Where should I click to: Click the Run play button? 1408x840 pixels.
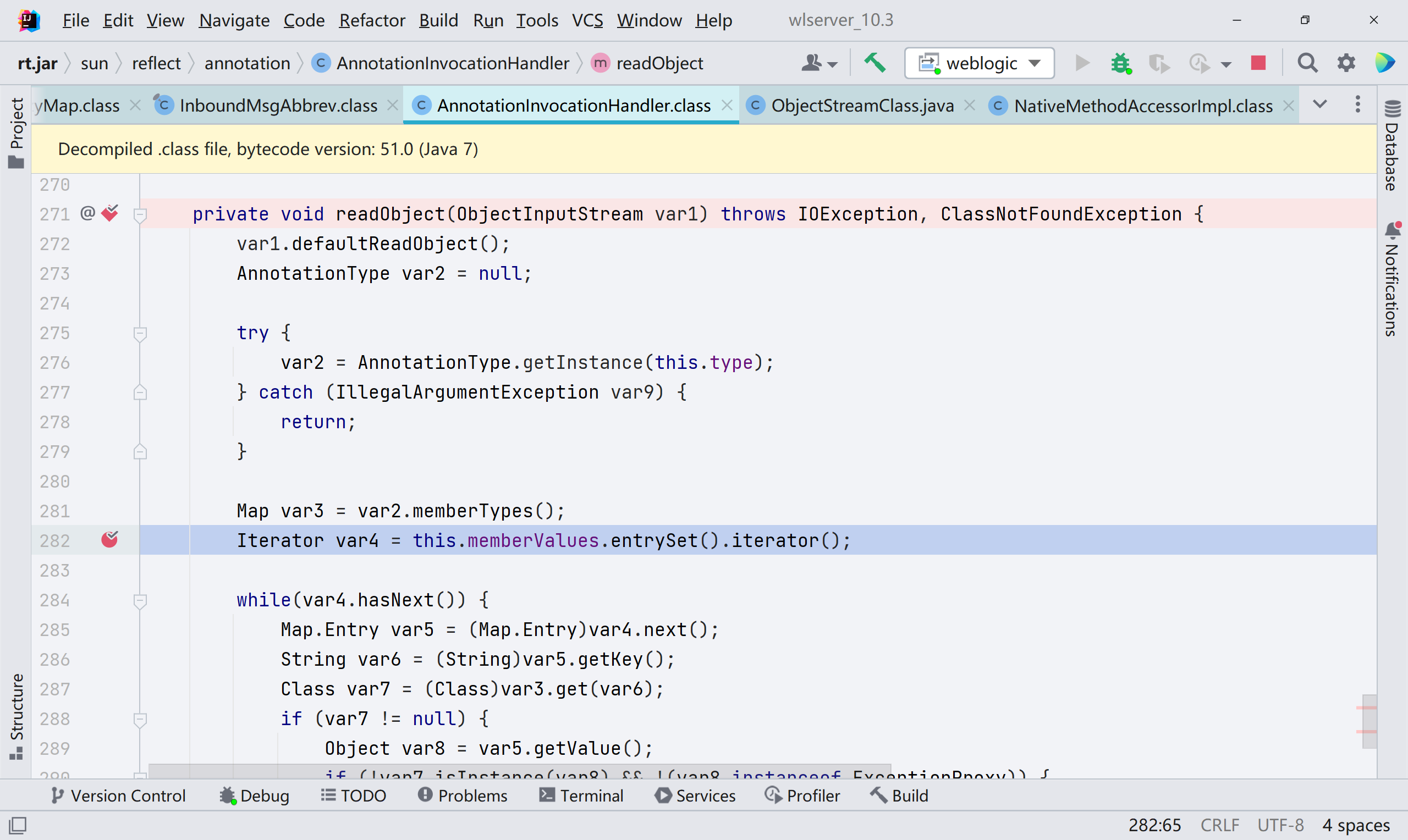[1082, 63]
